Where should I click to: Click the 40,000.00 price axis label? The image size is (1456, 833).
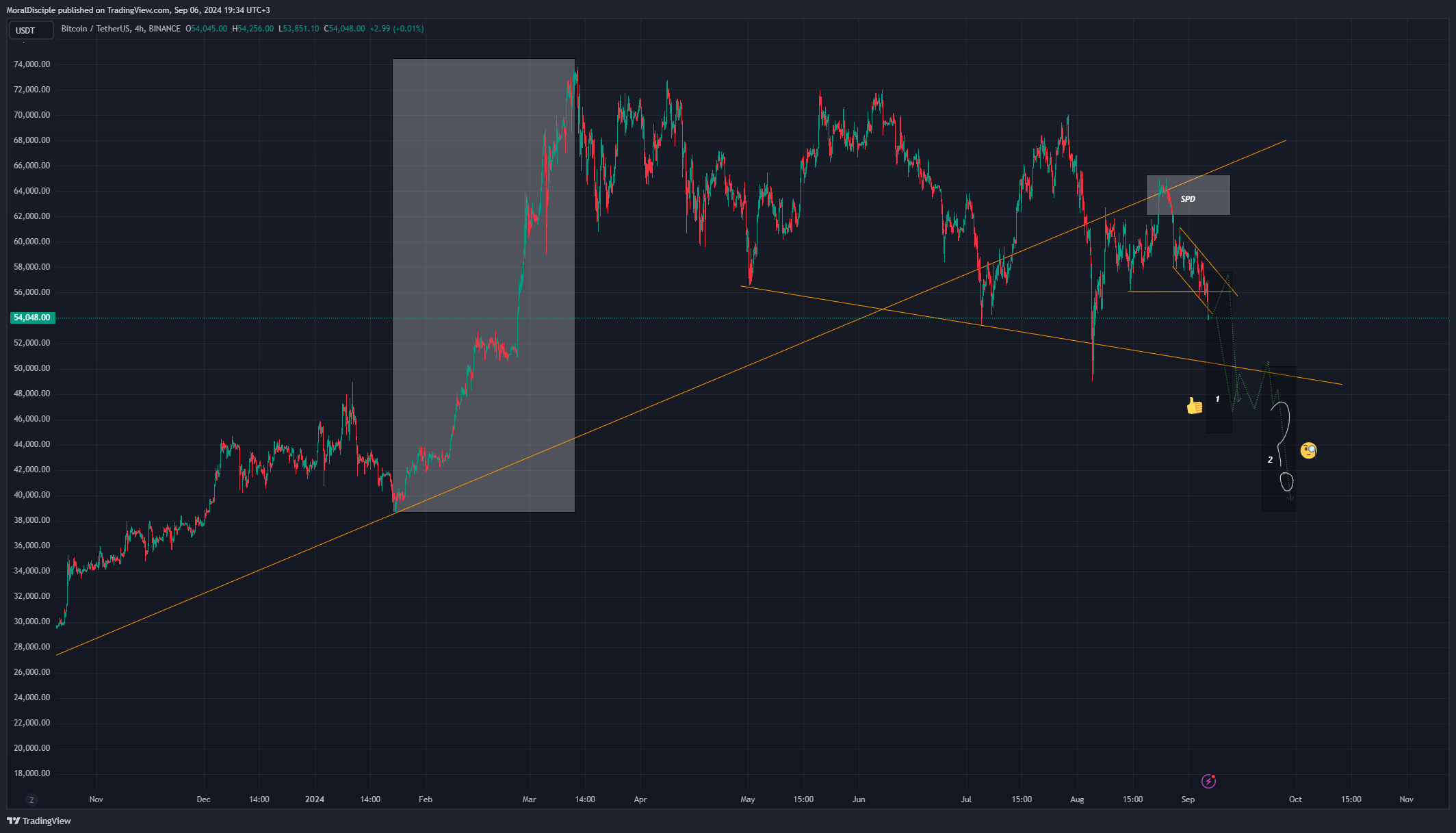click(x=32, y=495)
